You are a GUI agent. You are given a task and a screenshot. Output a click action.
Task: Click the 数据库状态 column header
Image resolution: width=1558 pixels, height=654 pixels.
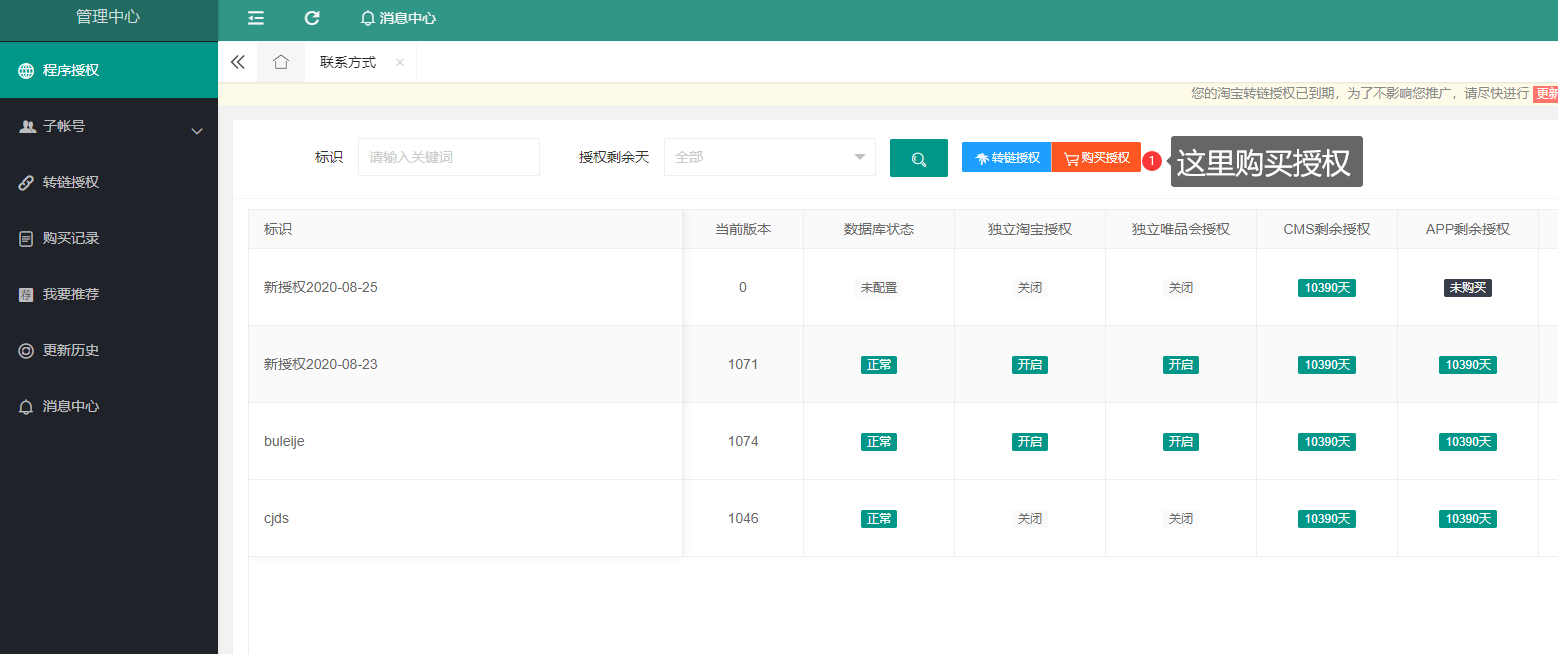879,229
